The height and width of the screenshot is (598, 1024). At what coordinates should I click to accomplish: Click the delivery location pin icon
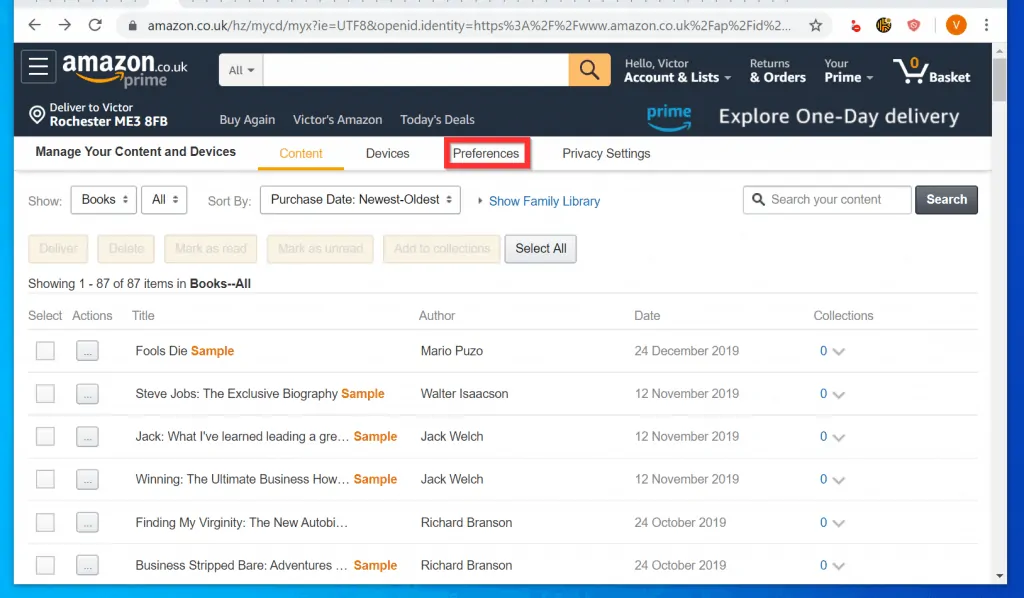click(x=37, y=112)
